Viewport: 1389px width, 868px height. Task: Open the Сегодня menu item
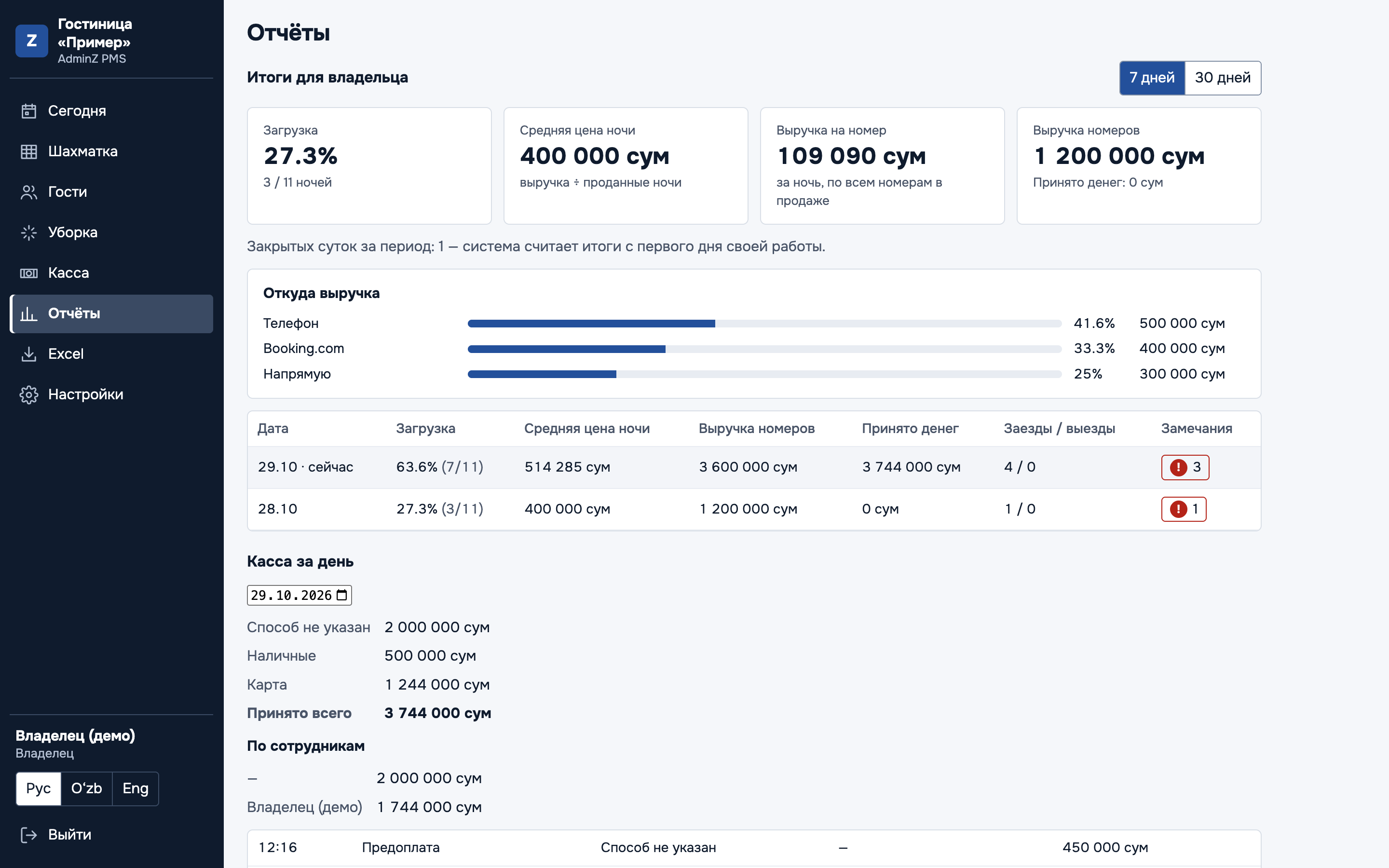pyautogui.click(x=111, y=111)
